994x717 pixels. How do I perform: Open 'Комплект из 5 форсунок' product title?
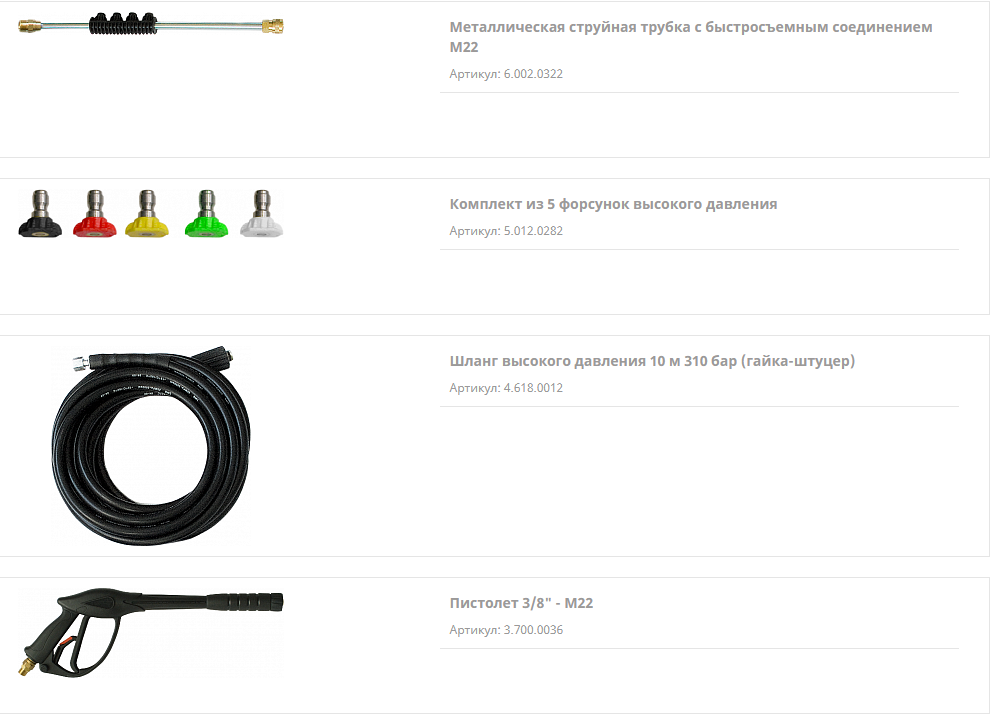(x=613, y=204)
